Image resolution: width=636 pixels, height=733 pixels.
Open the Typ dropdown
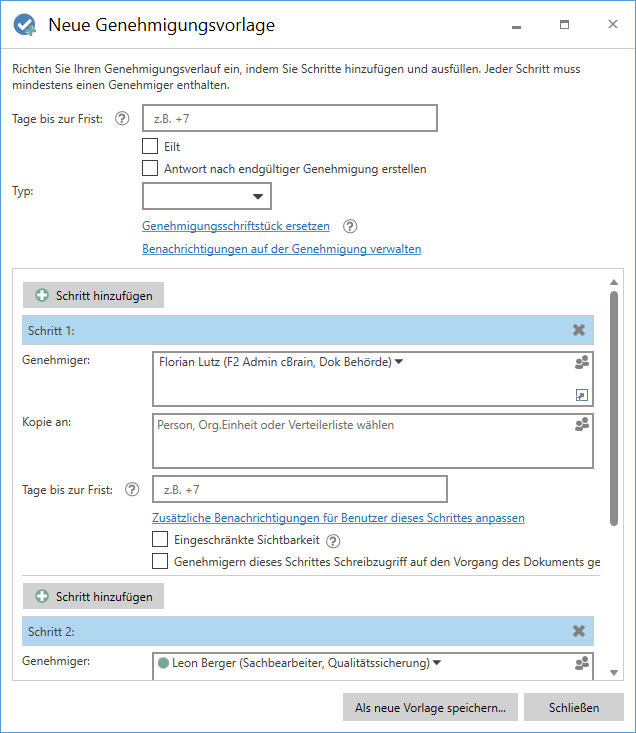click(x=207, y=196)
